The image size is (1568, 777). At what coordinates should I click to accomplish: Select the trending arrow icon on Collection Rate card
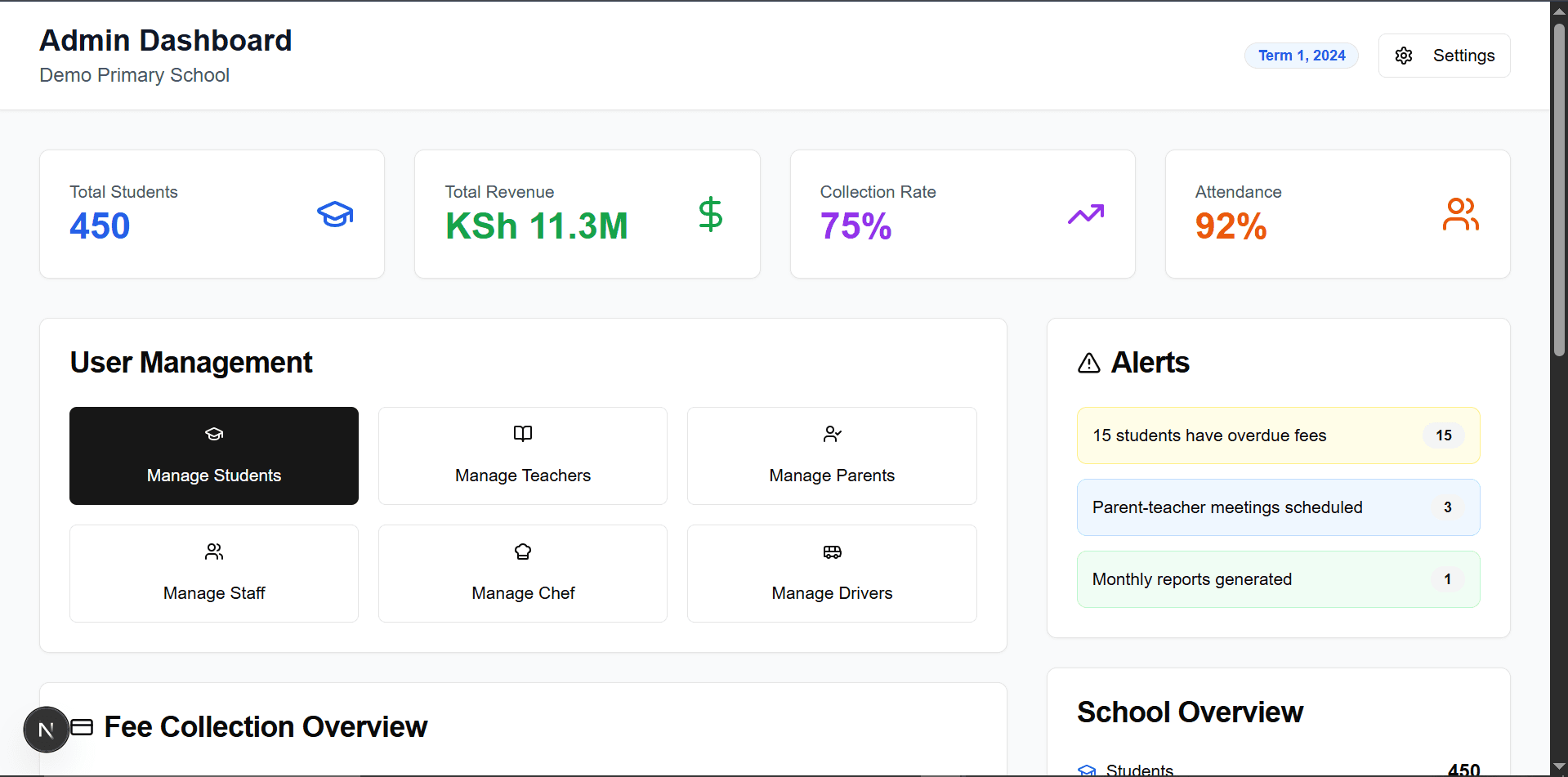tap(1086, 214)
